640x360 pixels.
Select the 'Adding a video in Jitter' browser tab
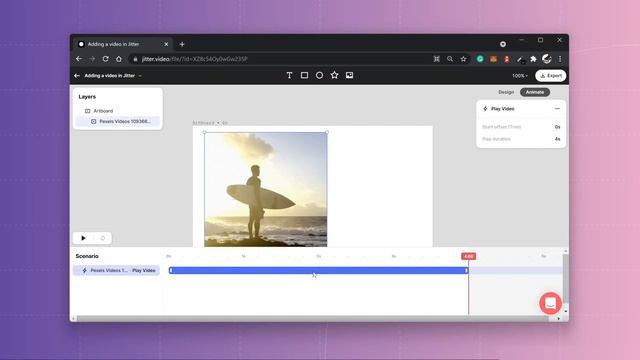click(123, 44)
